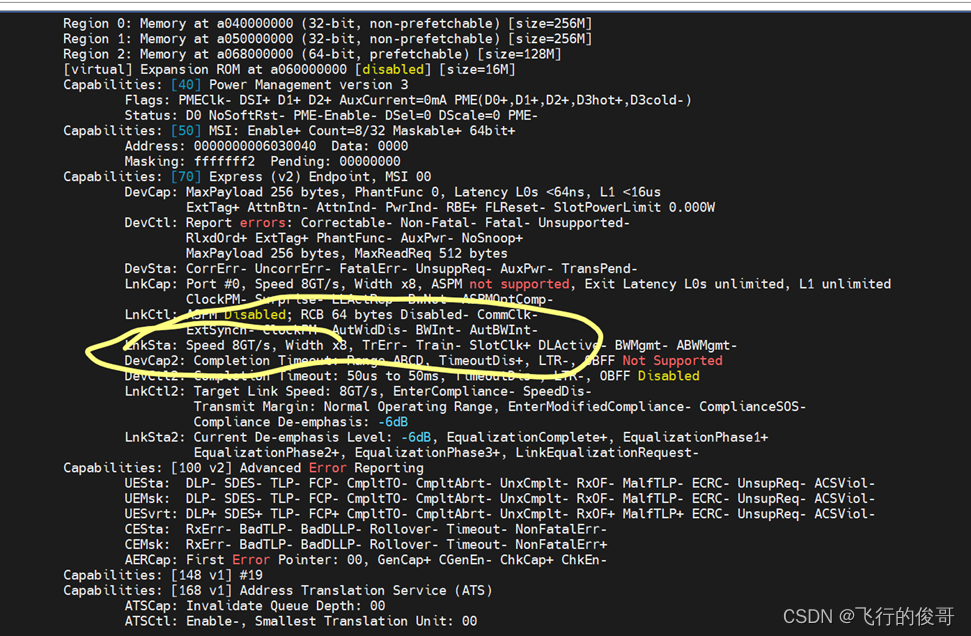The image size is (971, 636).
Task: Click the 'Capabilities: [70] Express (v2) Endpoint' line
Action: click(247, 177)
